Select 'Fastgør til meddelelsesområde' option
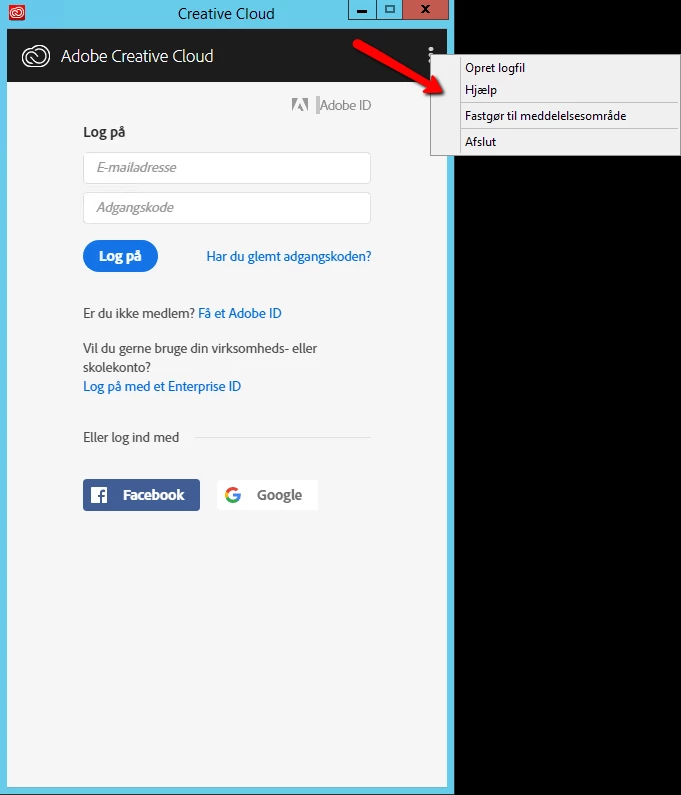Viewport: 681px width, 795px height. click(x=555, y=116)
